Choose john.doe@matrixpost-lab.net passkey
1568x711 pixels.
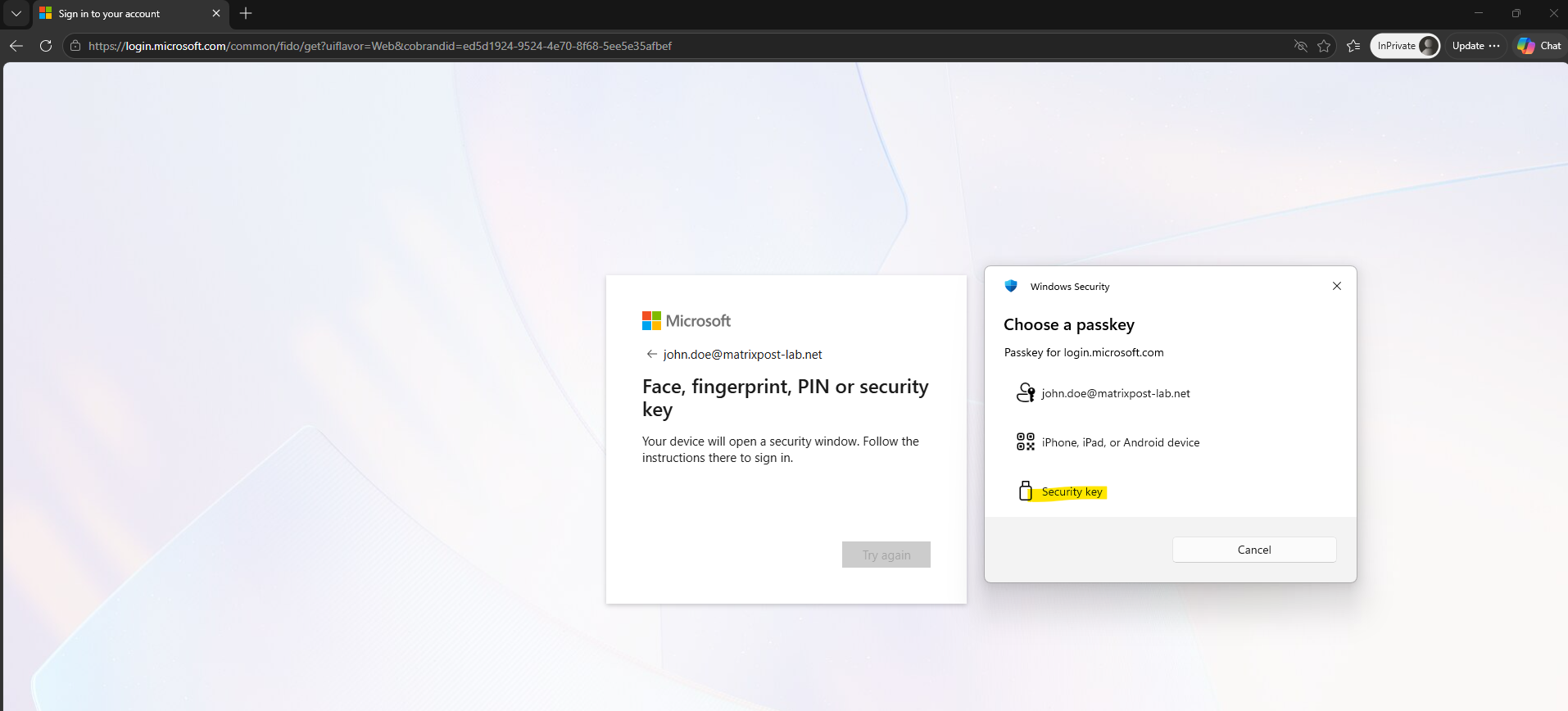point(1171,393)
